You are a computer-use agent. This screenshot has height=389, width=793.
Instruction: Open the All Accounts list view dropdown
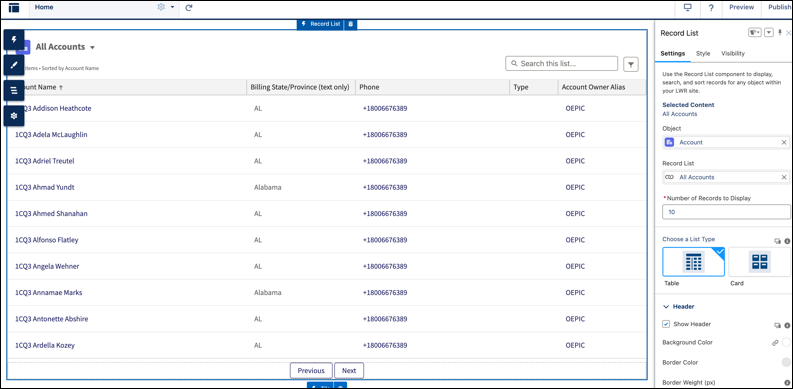coord(92,48)
